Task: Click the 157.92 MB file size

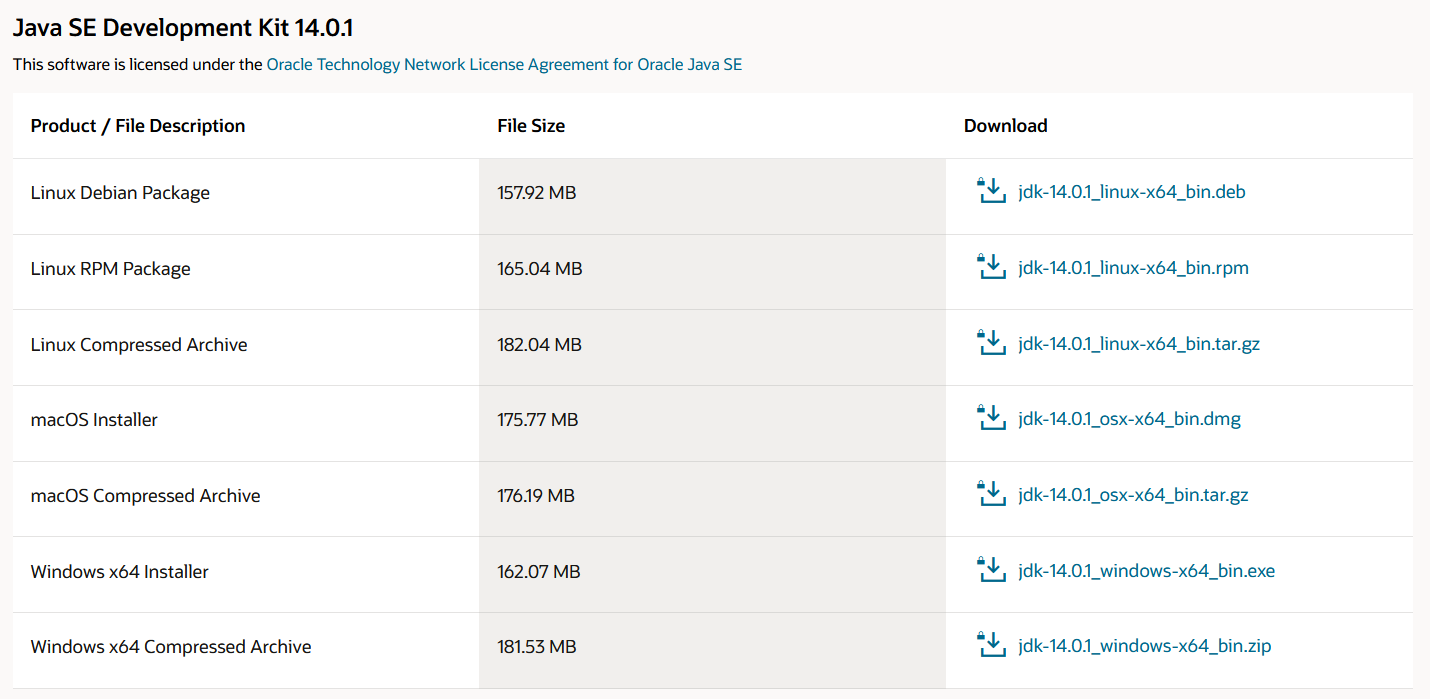Action: [537, 193]
